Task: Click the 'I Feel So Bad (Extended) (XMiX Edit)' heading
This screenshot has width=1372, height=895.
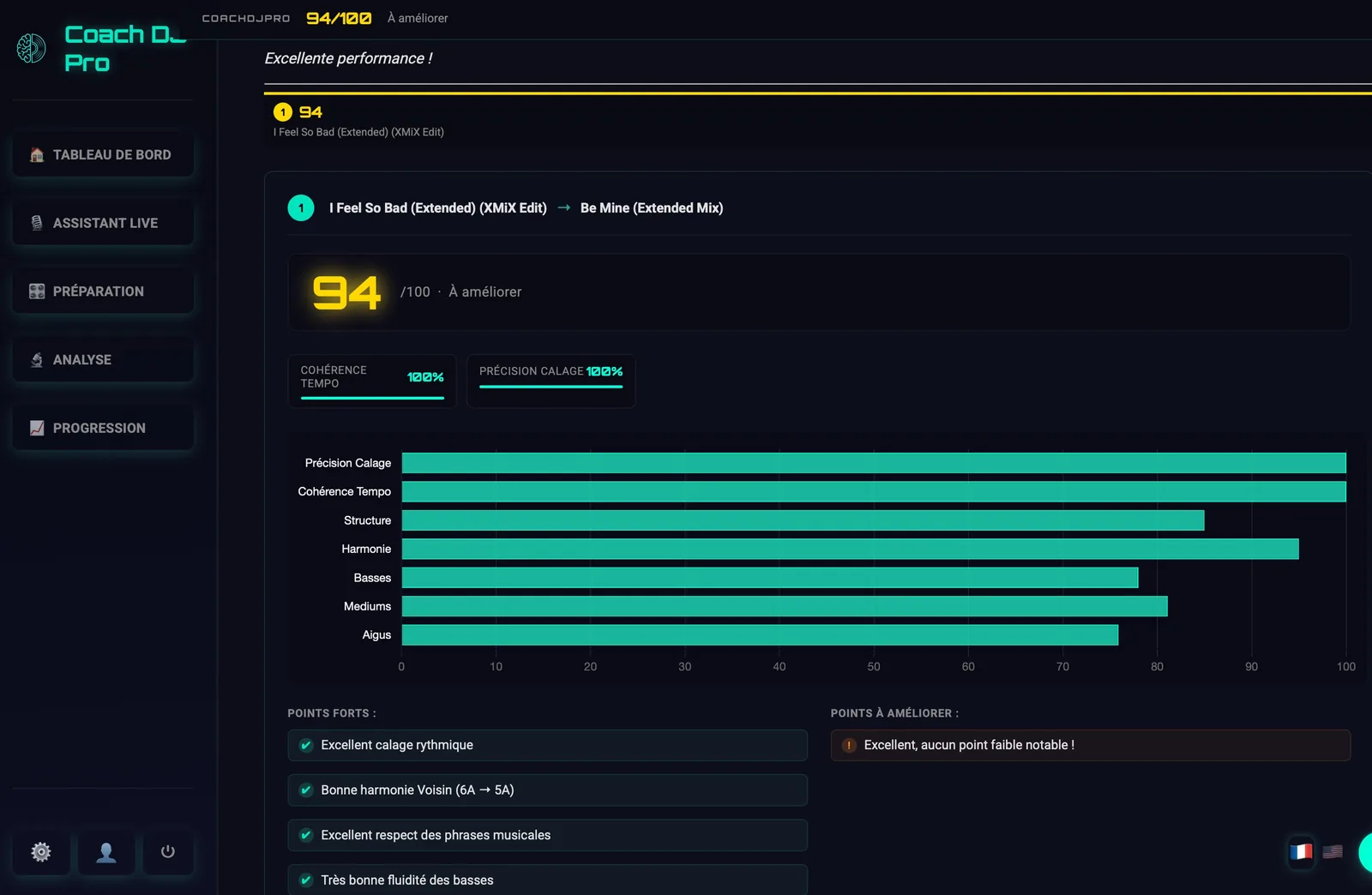Action: tap(438, 207)
